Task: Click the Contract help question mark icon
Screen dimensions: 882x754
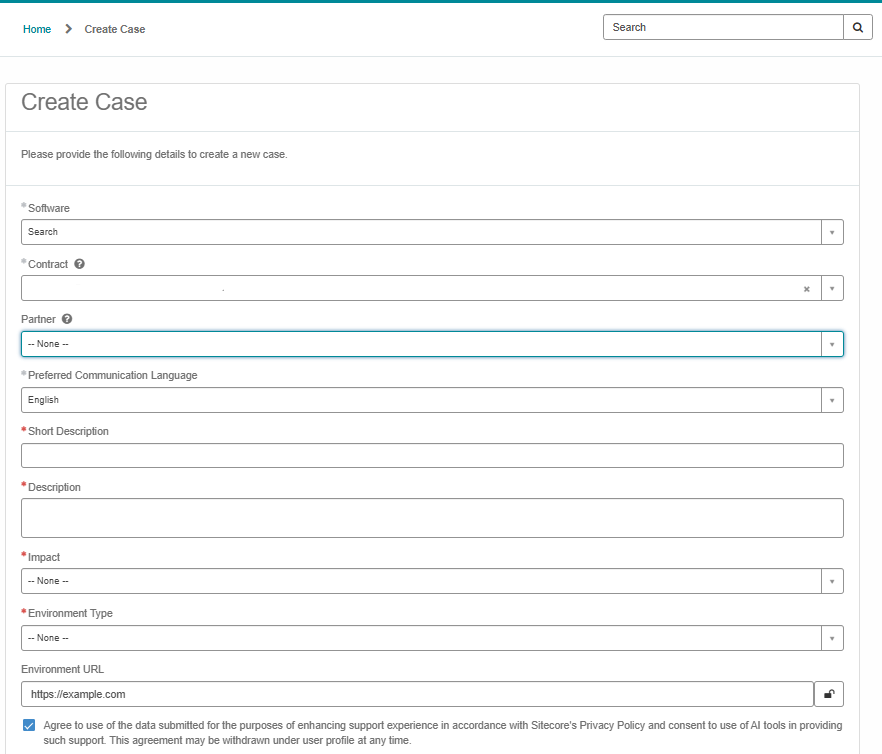Action: point(79,264)
